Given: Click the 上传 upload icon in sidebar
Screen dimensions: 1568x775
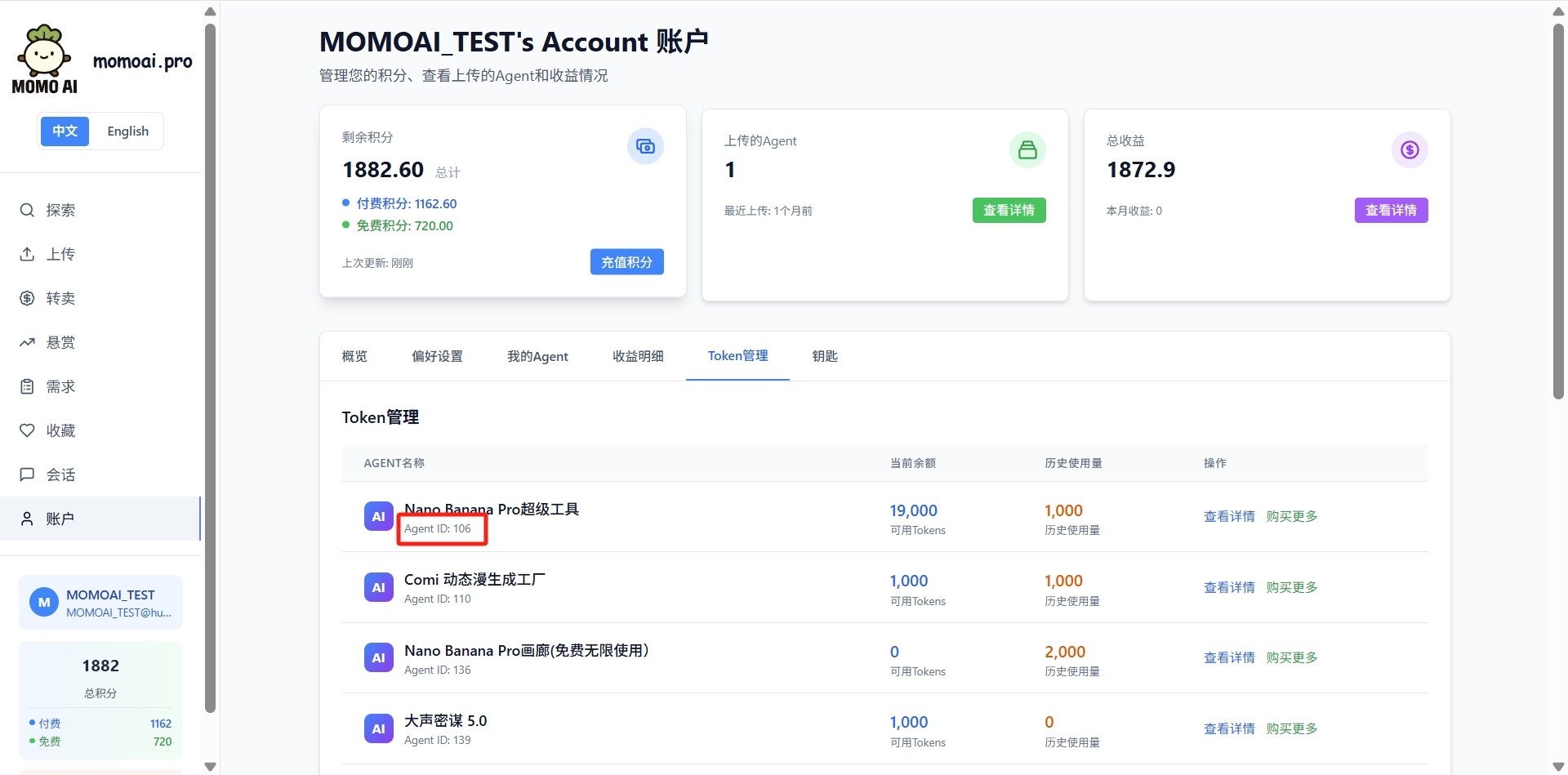Looking at the screenshot, I should click(27, 254).
